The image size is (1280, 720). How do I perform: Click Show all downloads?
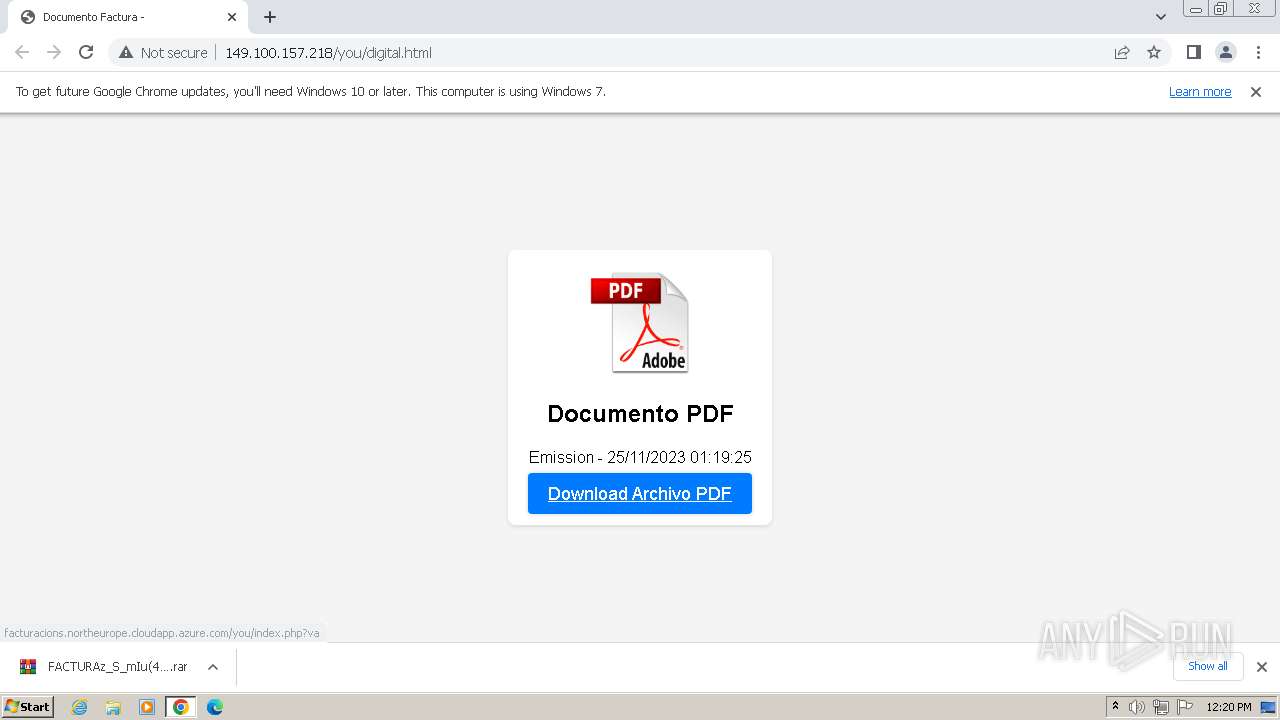point(1207,666)
